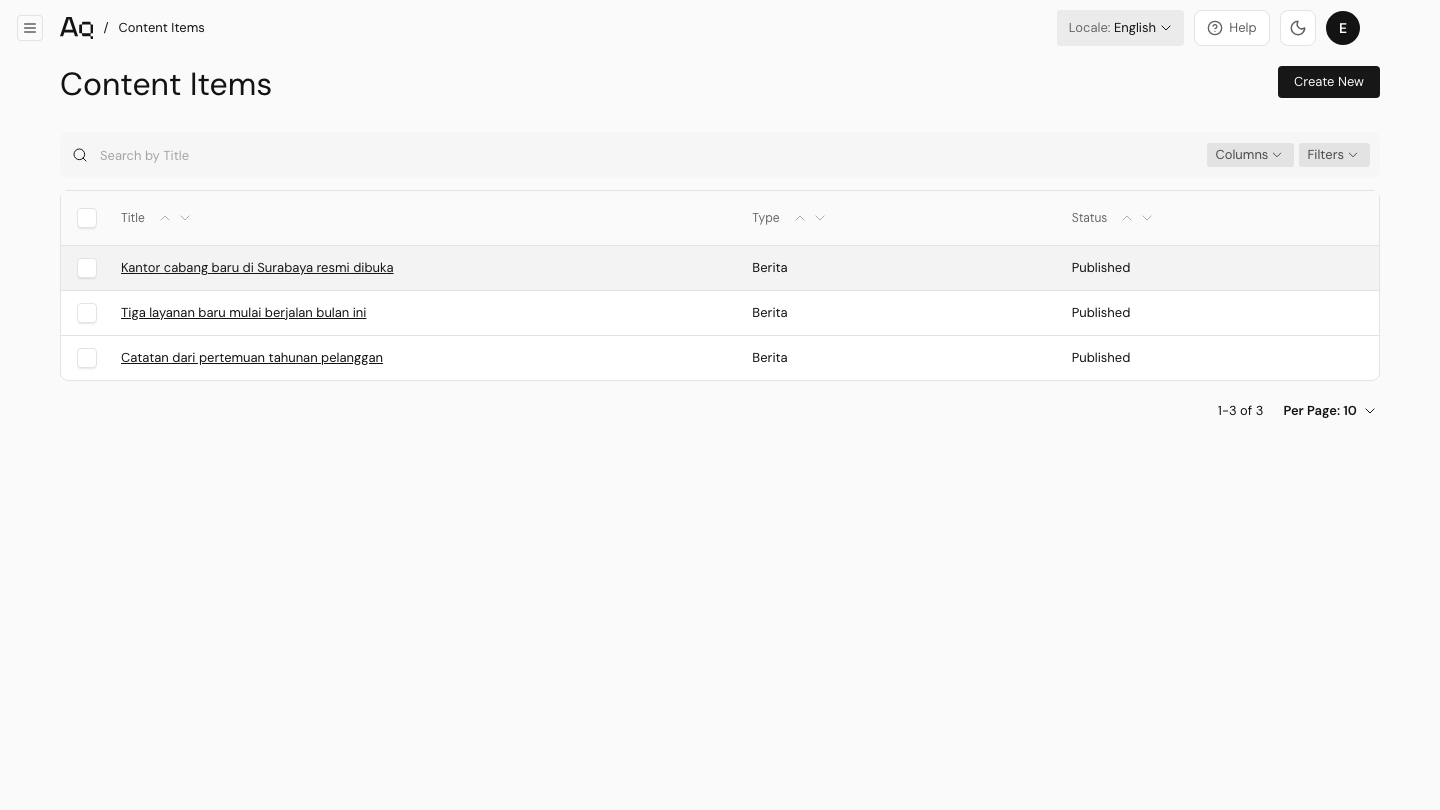Click the Title column header label
The width and height of the screenshot is (1440, 810).
[x=133, y=218]
